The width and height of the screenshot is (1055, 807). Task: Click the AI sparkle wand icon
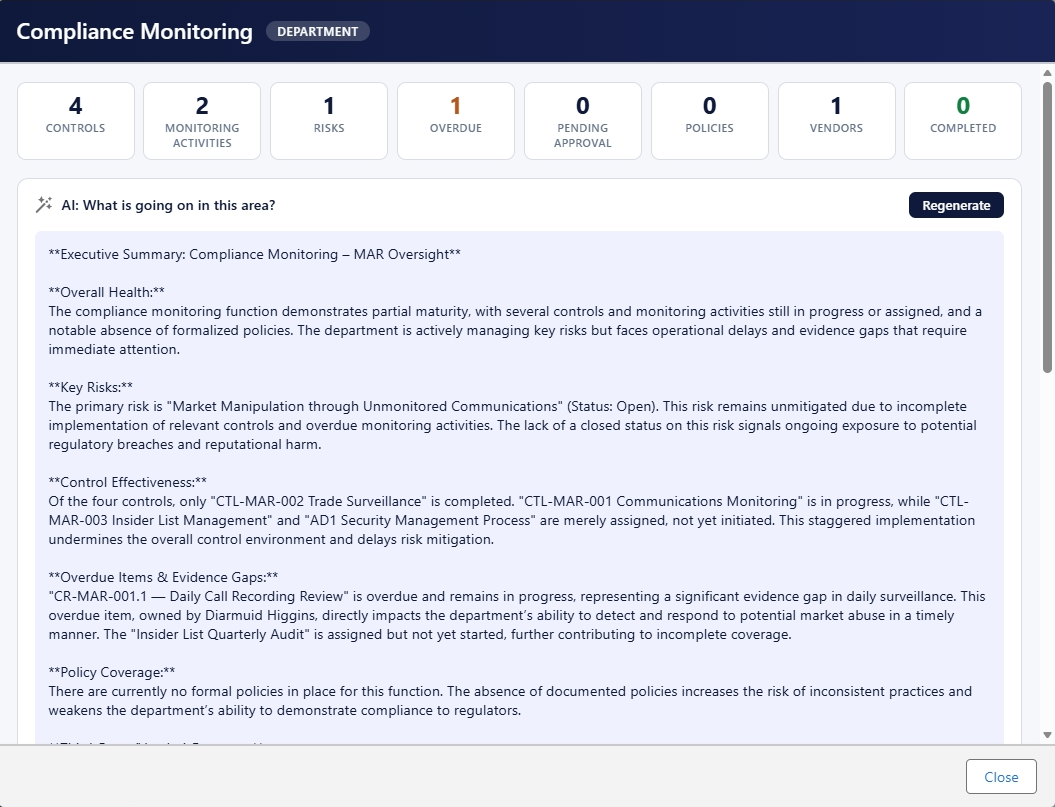tap(44, 205)
